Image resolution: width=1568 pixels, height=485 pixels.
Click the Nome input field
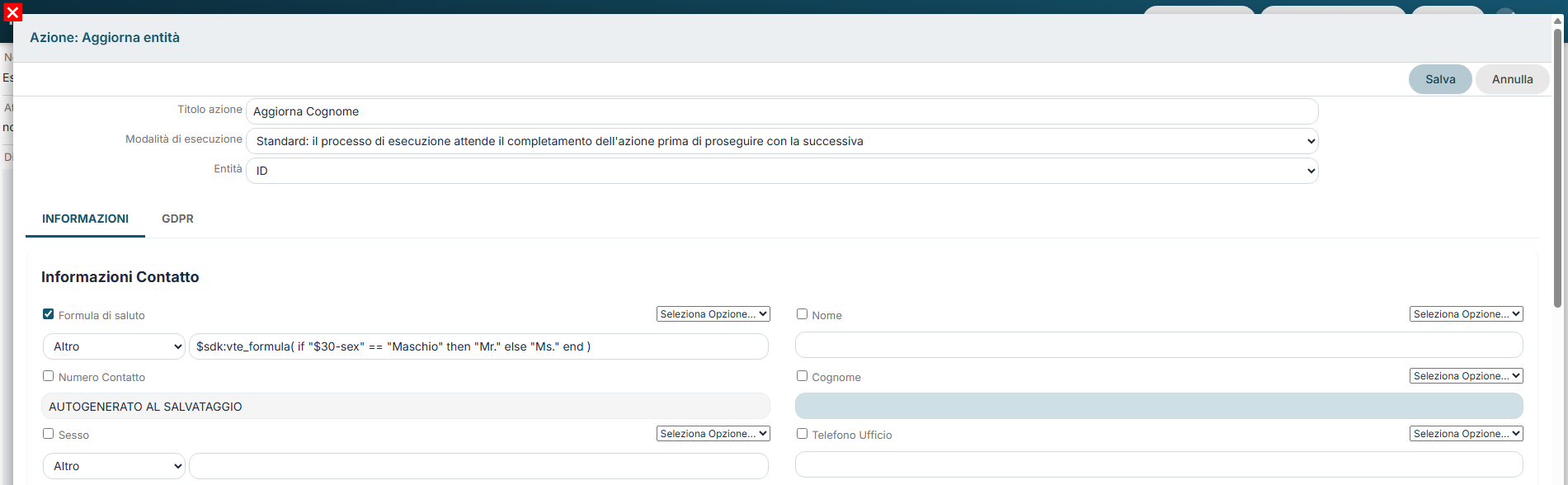coord(1159,345)
